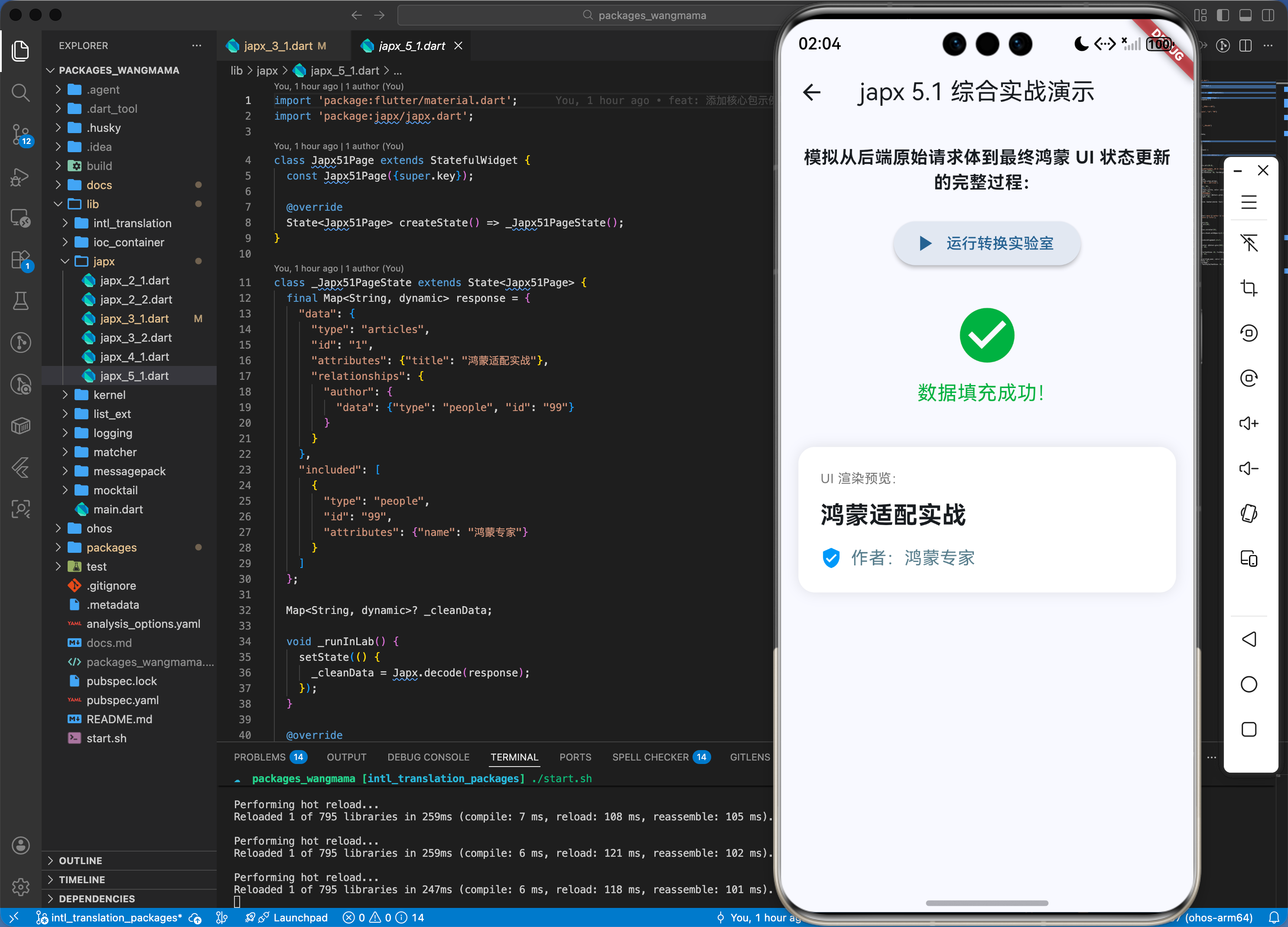1288x927 pixels.
Task: Toggle secondary sidebar layout icon
Action: pyautogui.click(x=1268, y=15)
